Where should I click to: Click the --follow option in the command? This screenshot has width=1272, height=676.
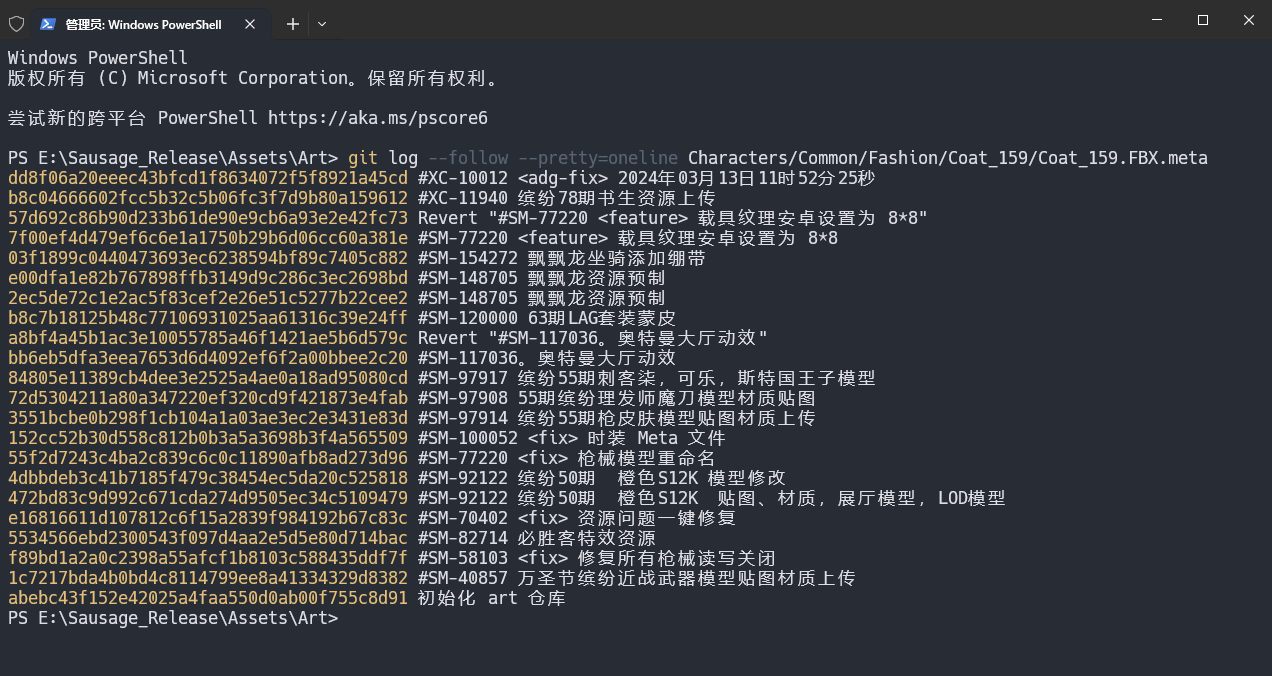coord(467,158)
